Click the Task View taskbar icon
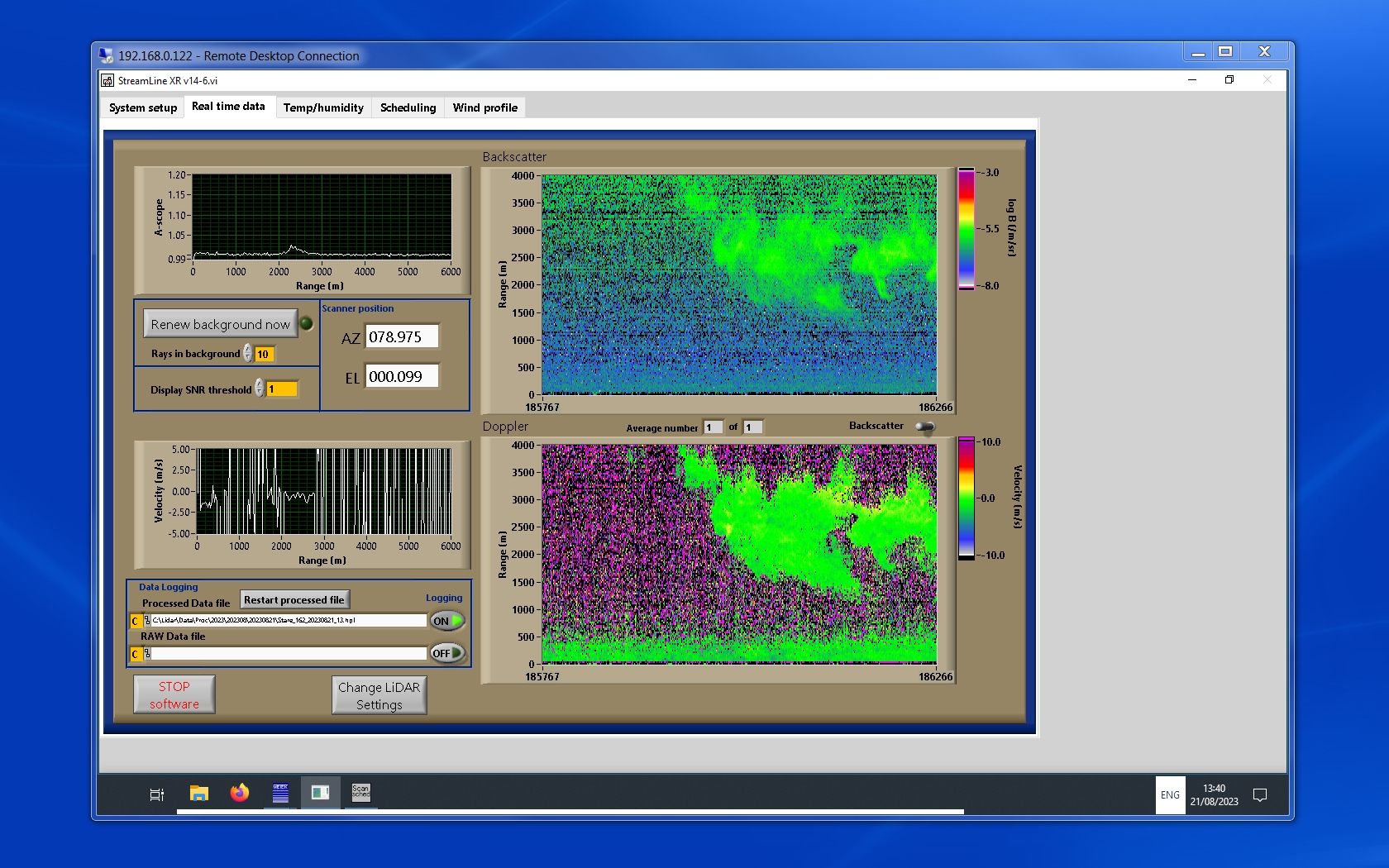This screenshot has height=868, width=1389. point(156,794)
